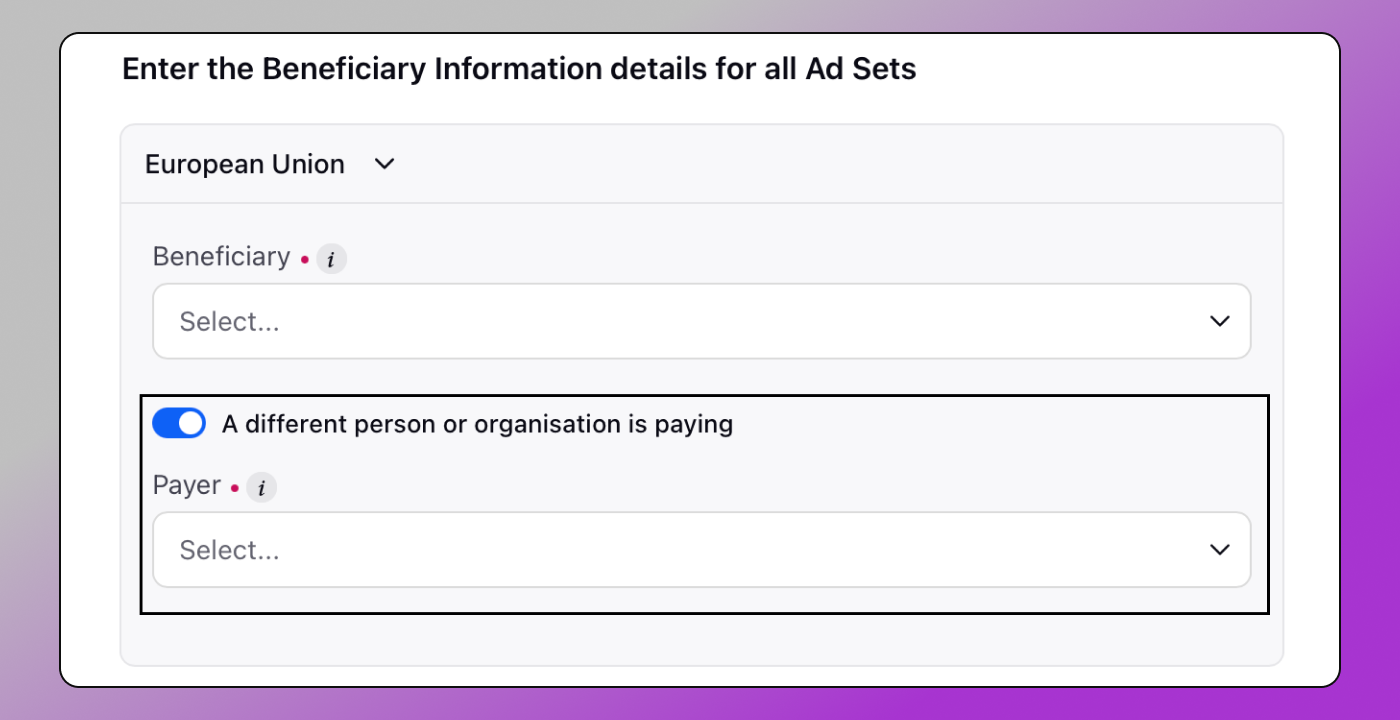This screenshot has width=1400, height=720.
Task: Toggle off the different payer switch
Action: click(179, 424)
